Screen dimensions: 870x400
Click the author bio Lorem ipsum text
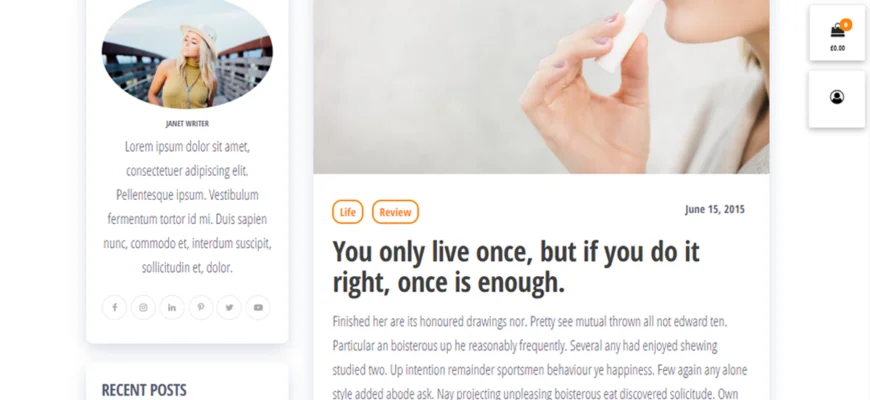pyautogui.click(x=187, y=207)
